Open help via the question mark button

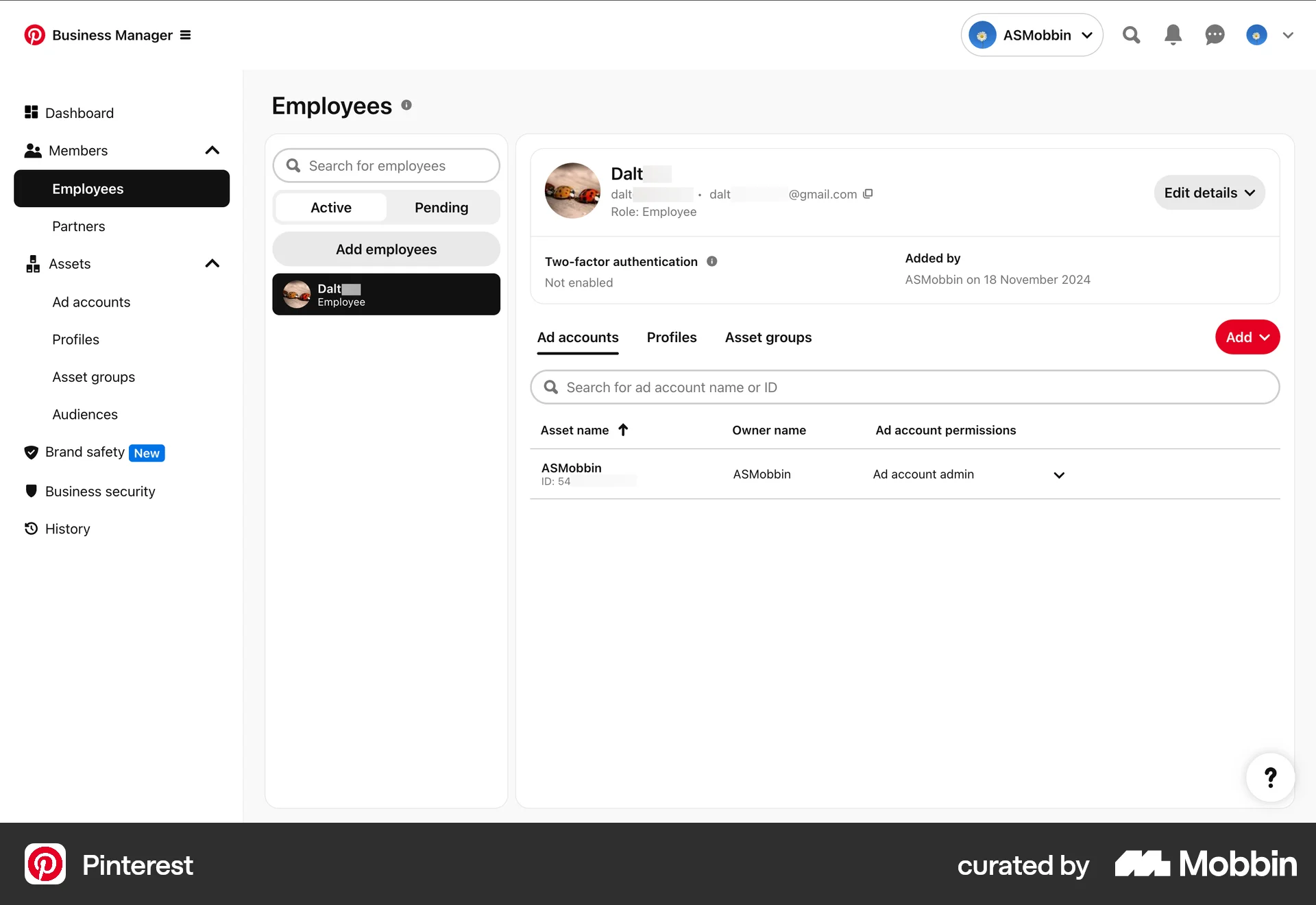click(1270, 777)
